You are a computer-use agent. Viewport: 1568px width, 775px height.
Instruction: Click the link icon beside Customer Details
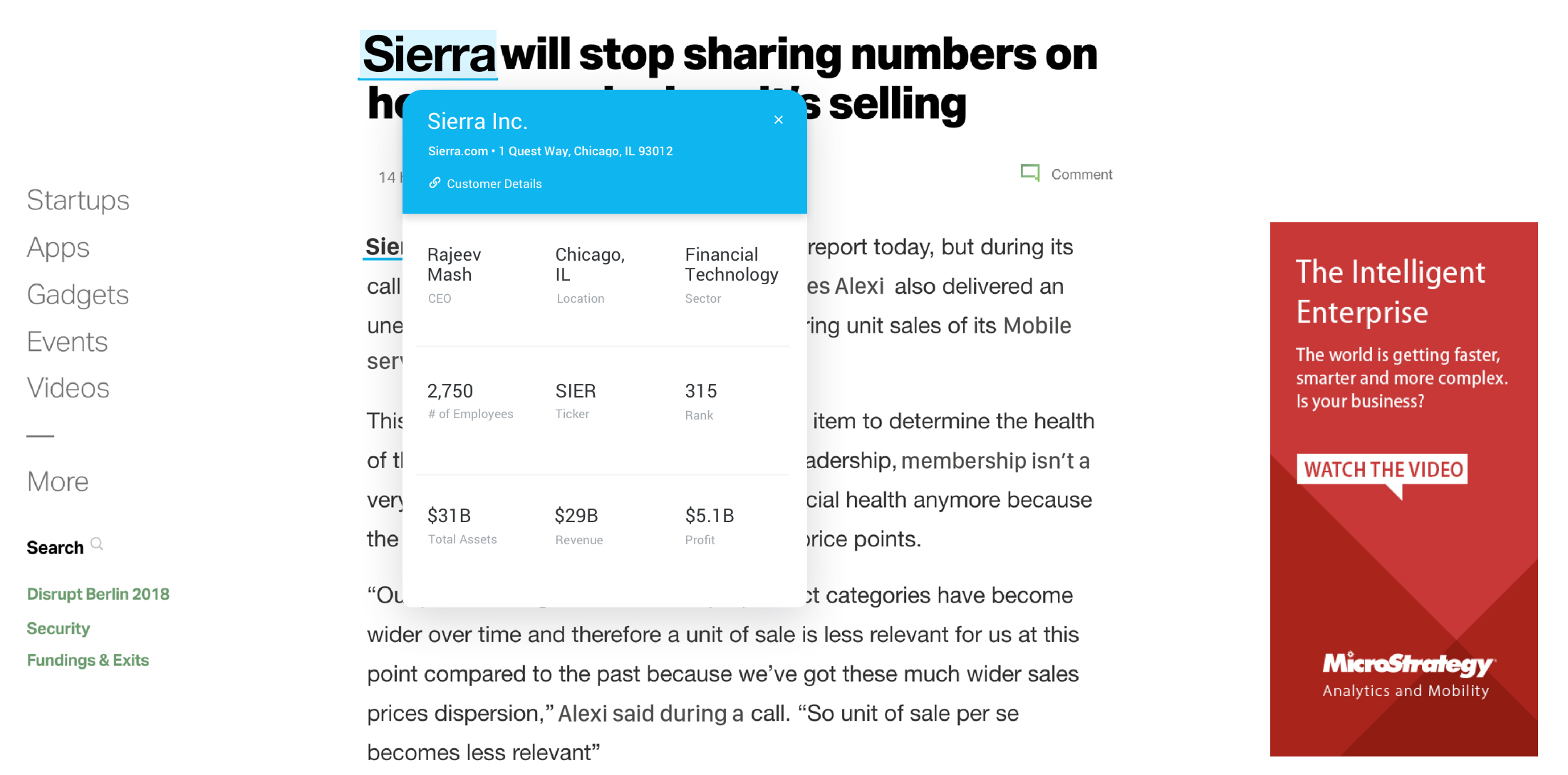(434, 183)
